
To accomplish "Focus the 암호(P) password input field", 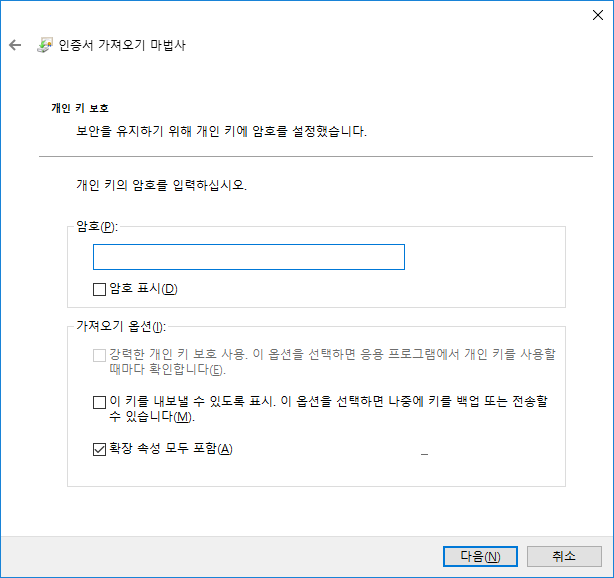I will (249, 257).
